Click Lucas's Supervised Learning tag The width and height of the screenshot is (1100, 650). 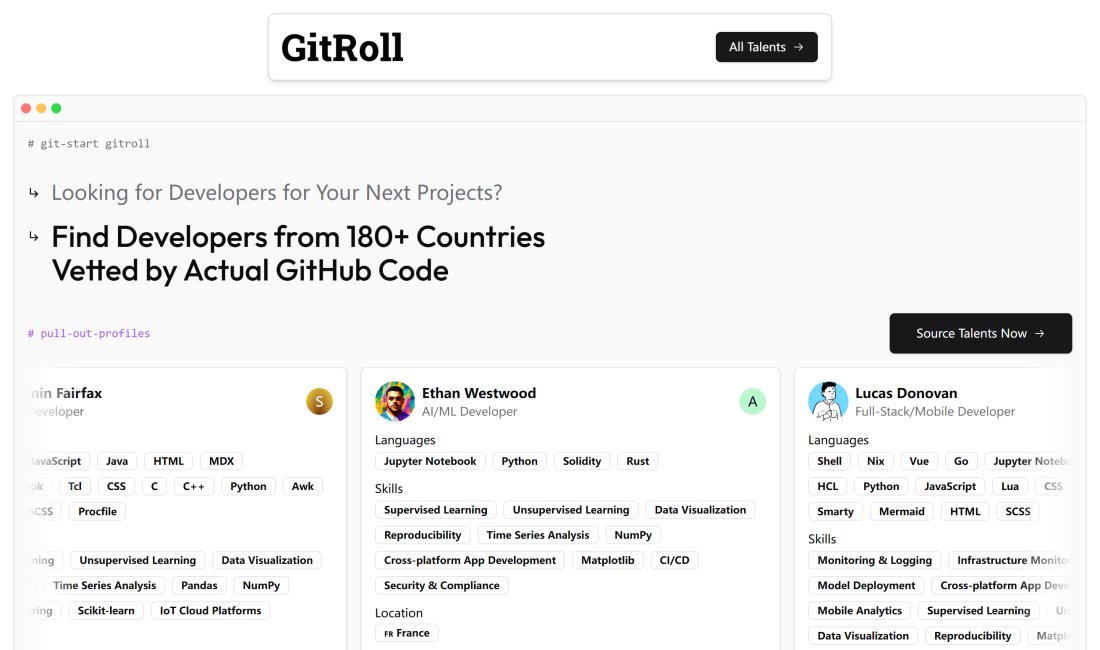(x=979, y=611)
